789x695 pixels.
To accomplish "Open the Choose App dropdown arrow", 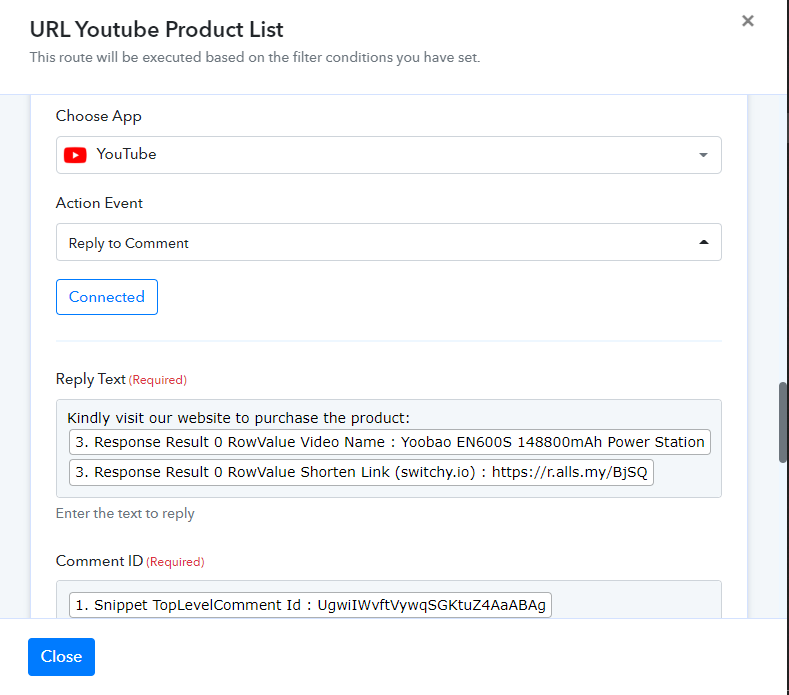I will tap(703, 155).
